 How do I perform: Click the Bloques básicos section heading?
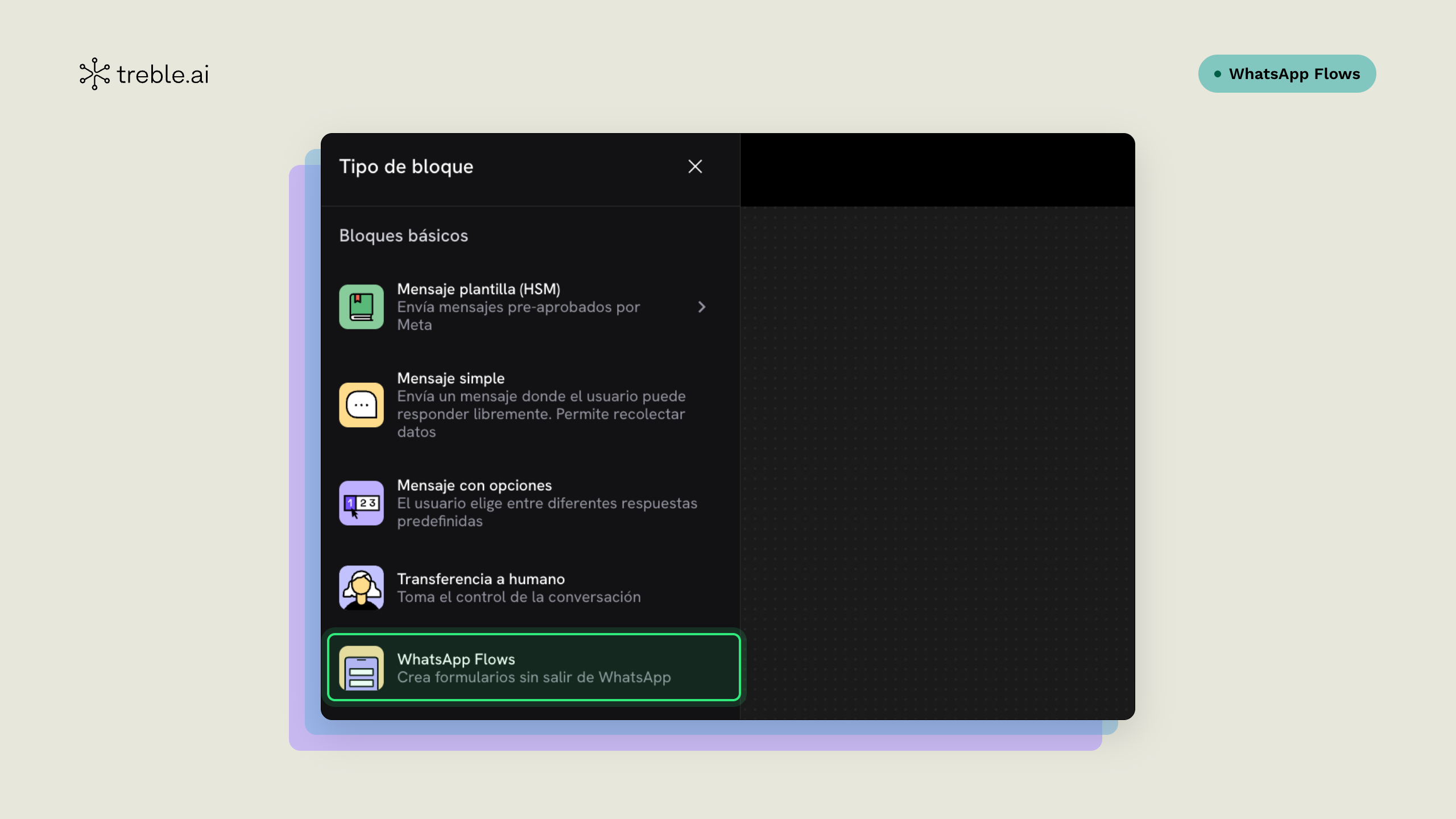[403, 235]
